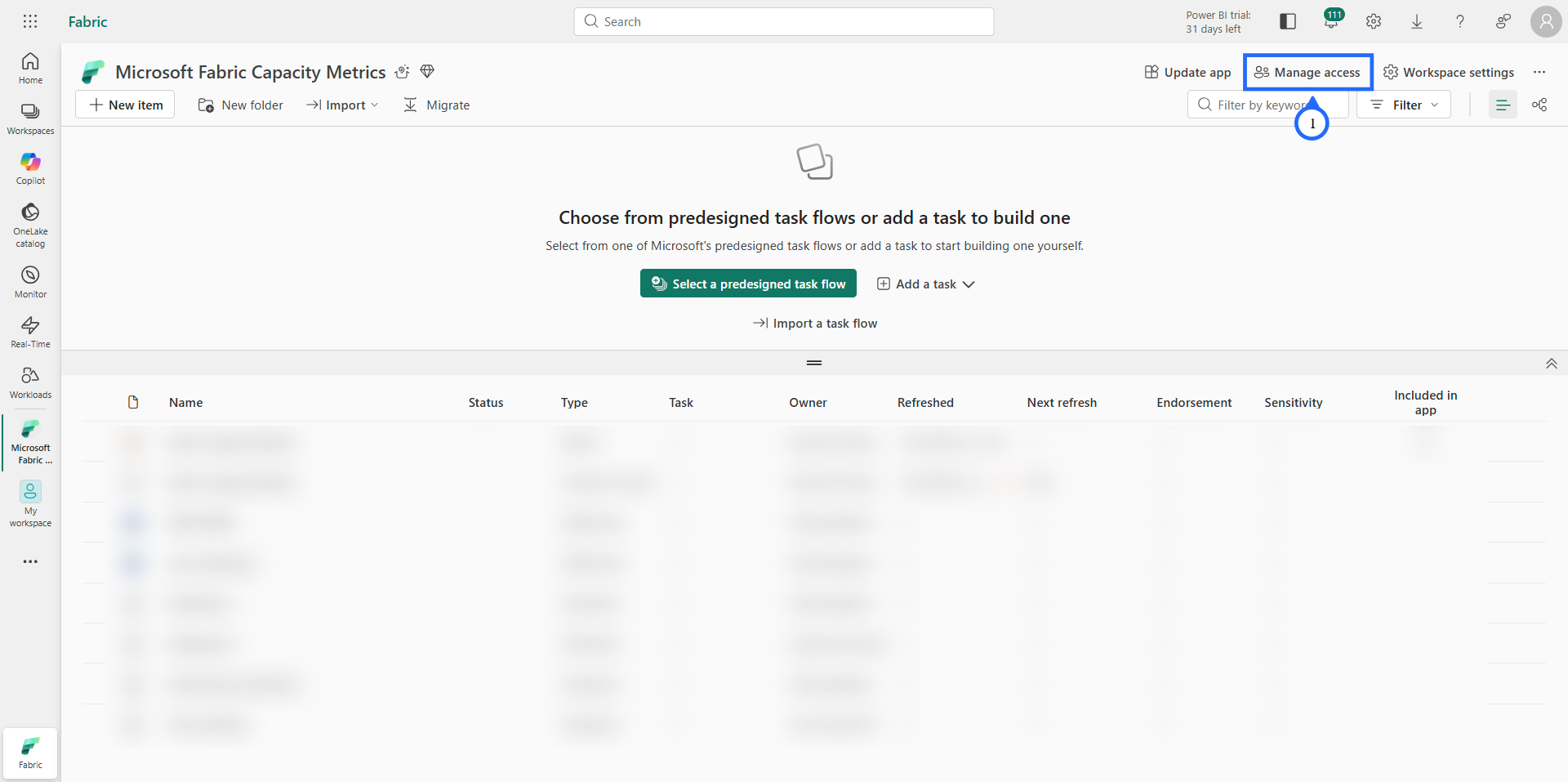Collapse the task flow pane chevron
Image resolution: width=1568 pixels, height=782 pixels.
coord(1551,364)
